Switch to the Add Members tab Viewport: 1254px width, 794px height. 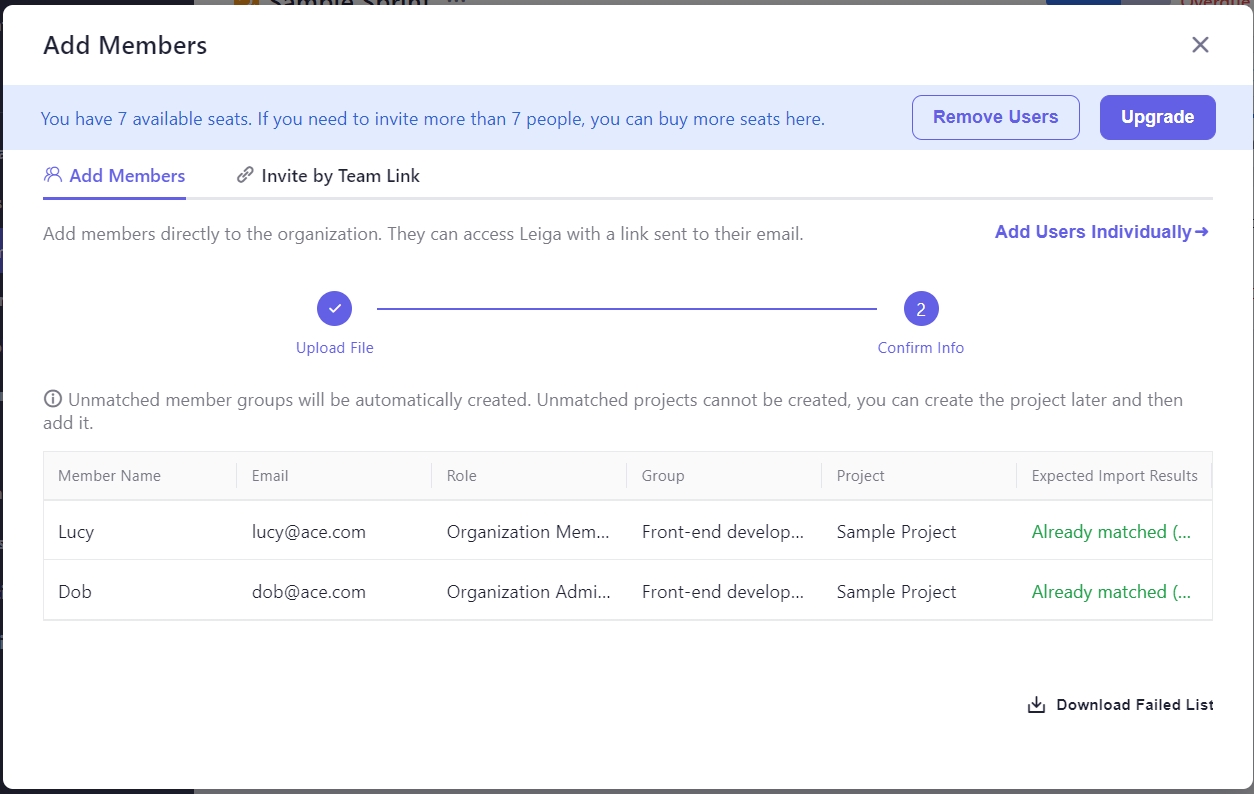coord(126,176)
